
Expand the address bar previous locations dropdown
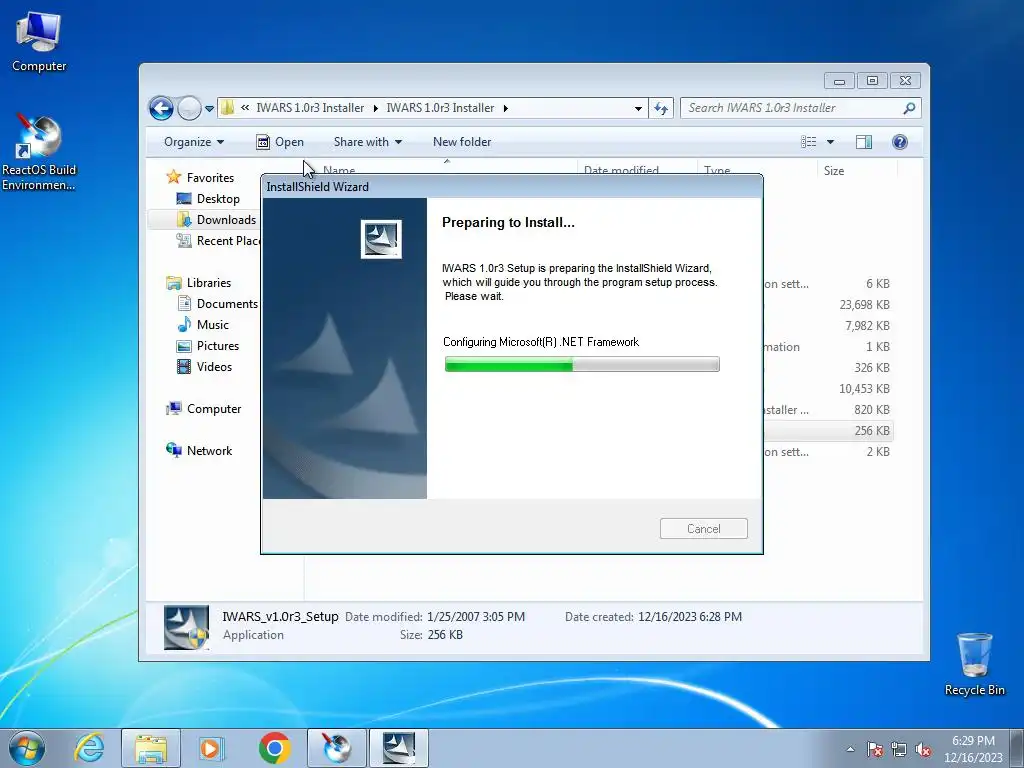[638, 108]
